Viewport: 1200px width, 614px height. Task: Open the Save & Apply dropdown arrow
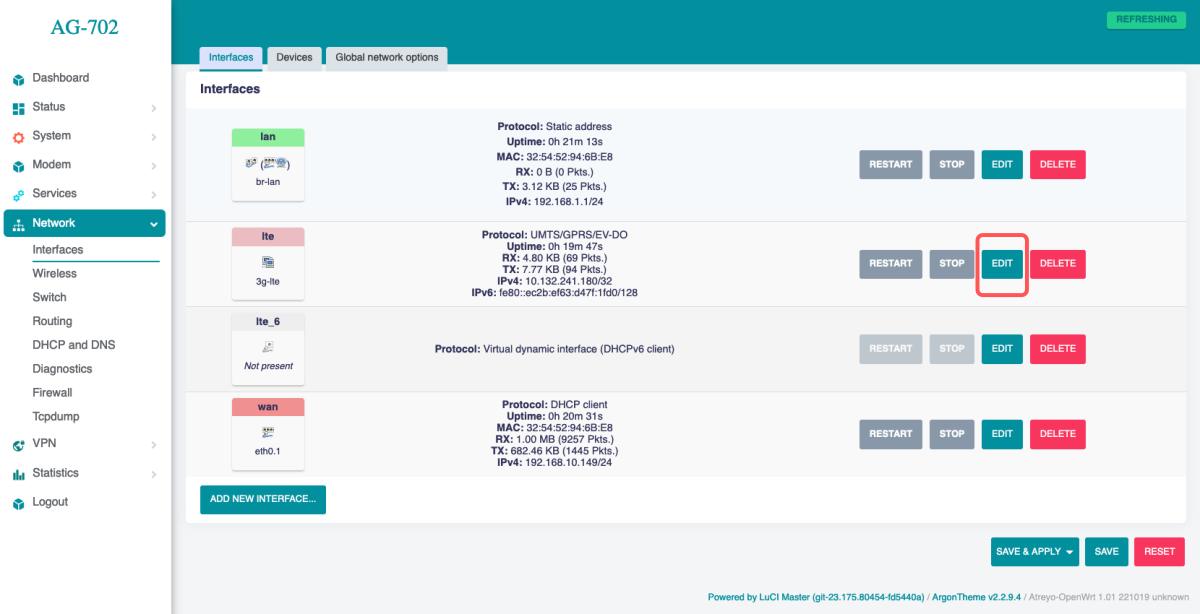pos(1070,552)
